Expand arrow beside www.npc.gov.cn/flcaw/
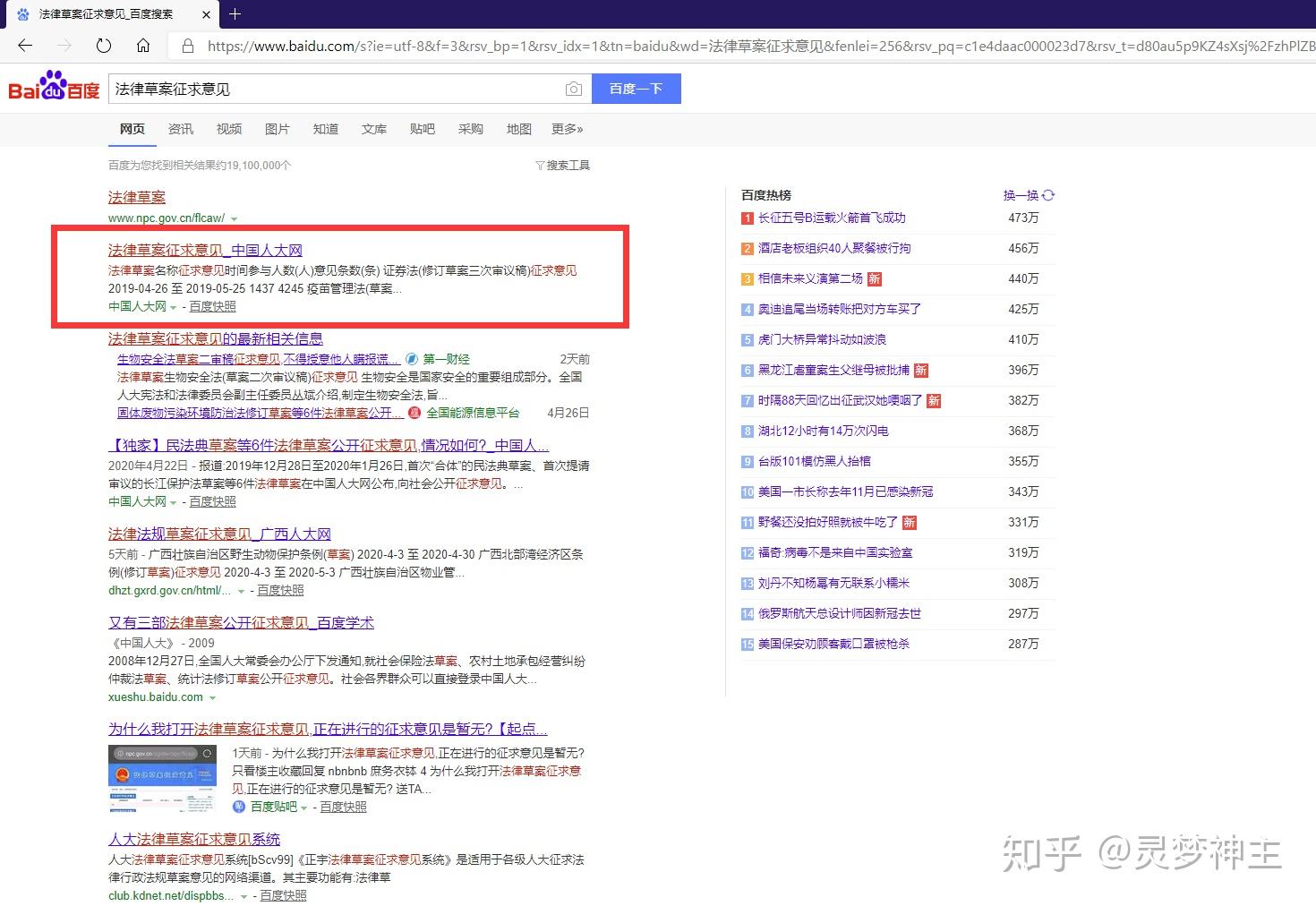Viewport: 1316px width, 906px height. pos(235,219)
